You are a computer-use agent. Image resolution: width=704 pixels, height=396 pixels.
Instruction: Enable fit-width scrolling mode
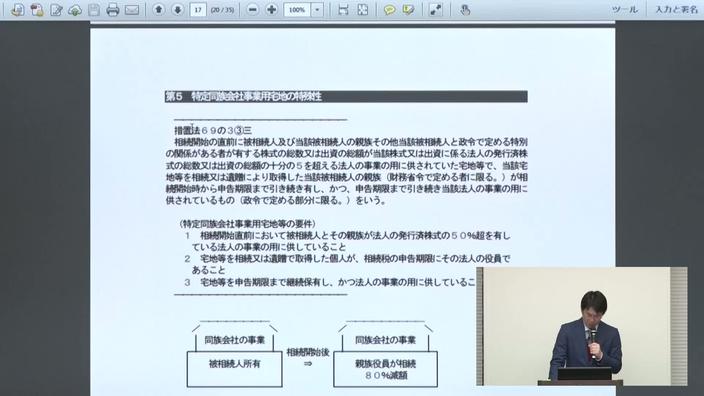coord(343,10)
